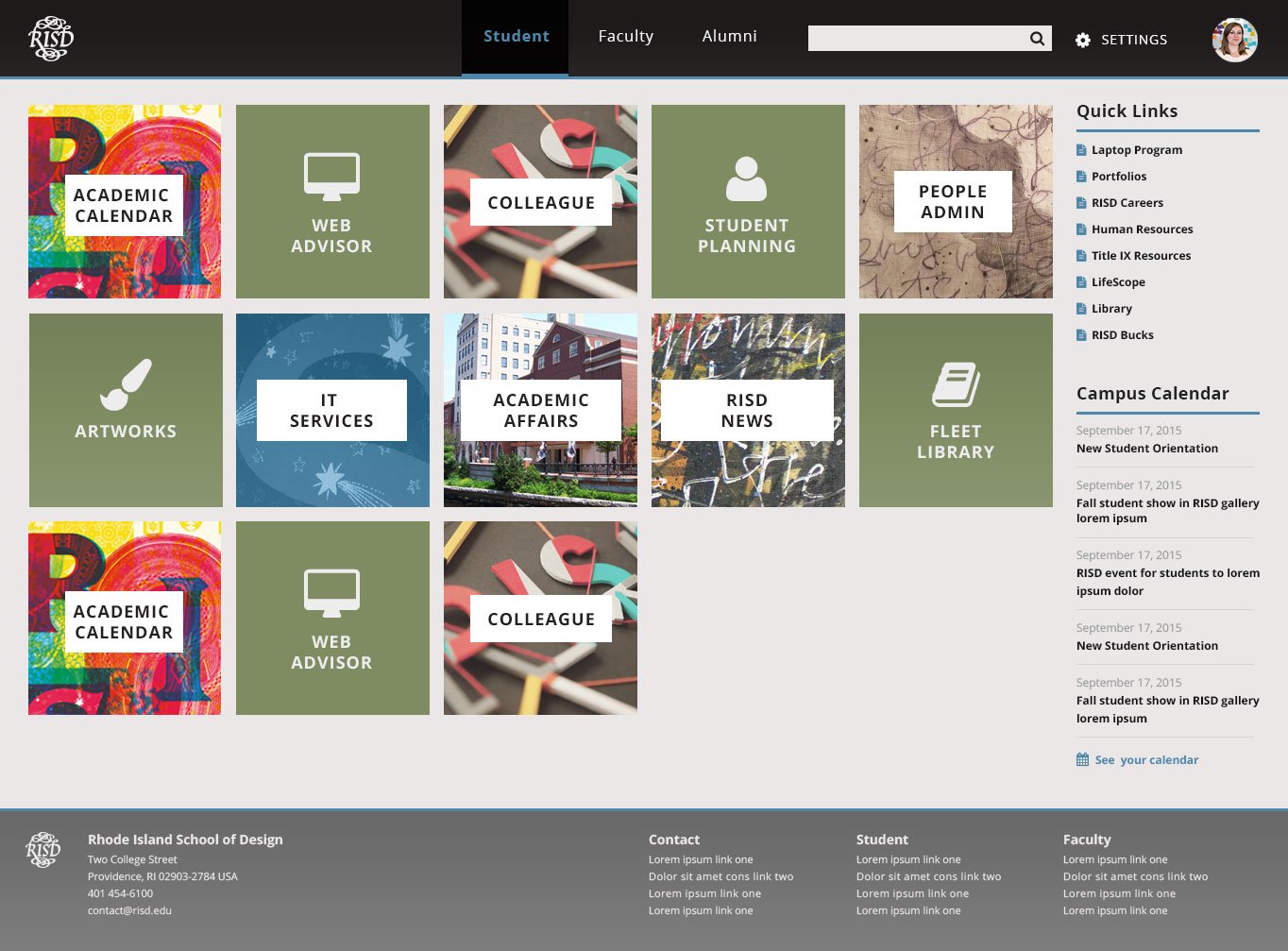Viewport: 1288px width, 951px height.
Task: Open first New Student Orientation event
Action: [1147, 449]
